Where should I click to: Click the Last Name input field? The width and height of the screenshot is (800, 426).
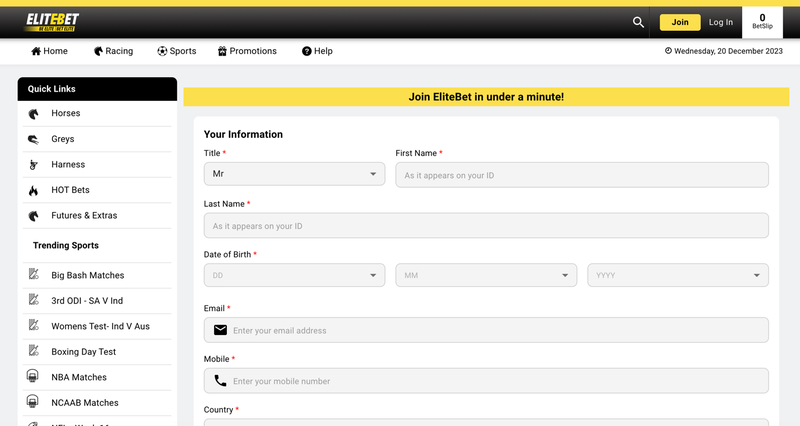click(486, 225)
